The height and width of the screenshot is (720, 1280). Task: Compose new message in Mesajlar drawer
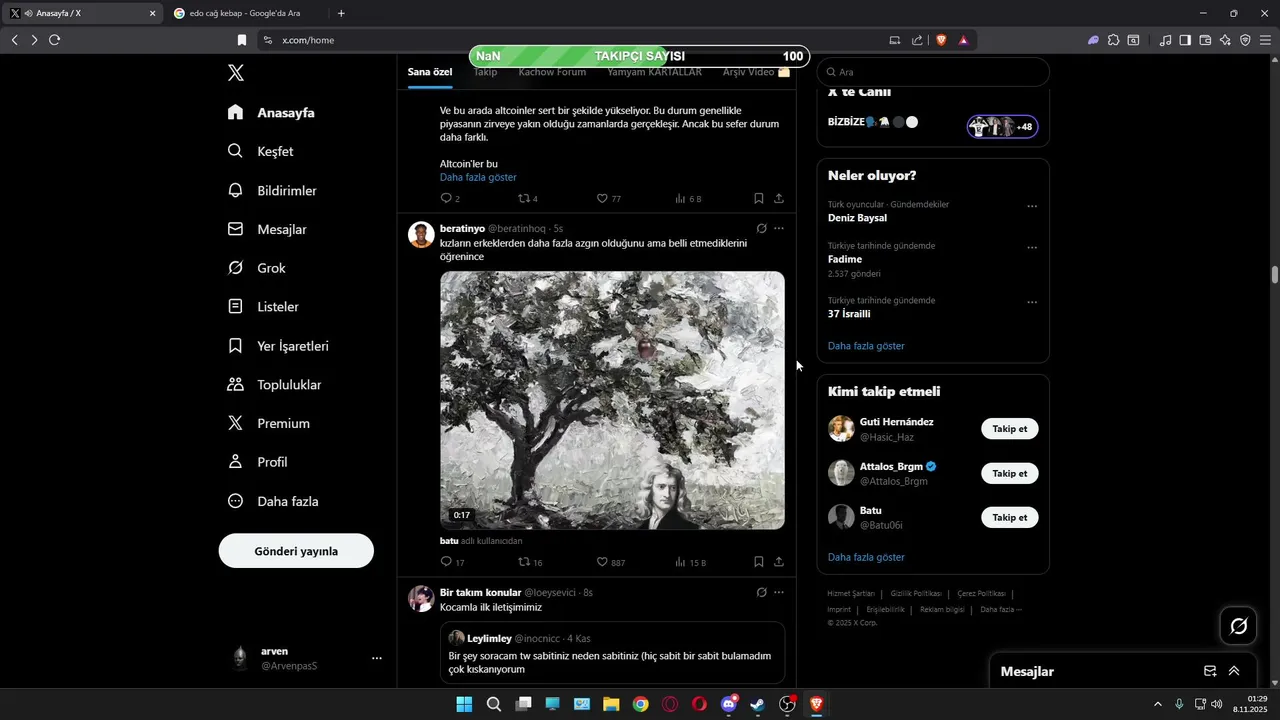point(1210,671)
